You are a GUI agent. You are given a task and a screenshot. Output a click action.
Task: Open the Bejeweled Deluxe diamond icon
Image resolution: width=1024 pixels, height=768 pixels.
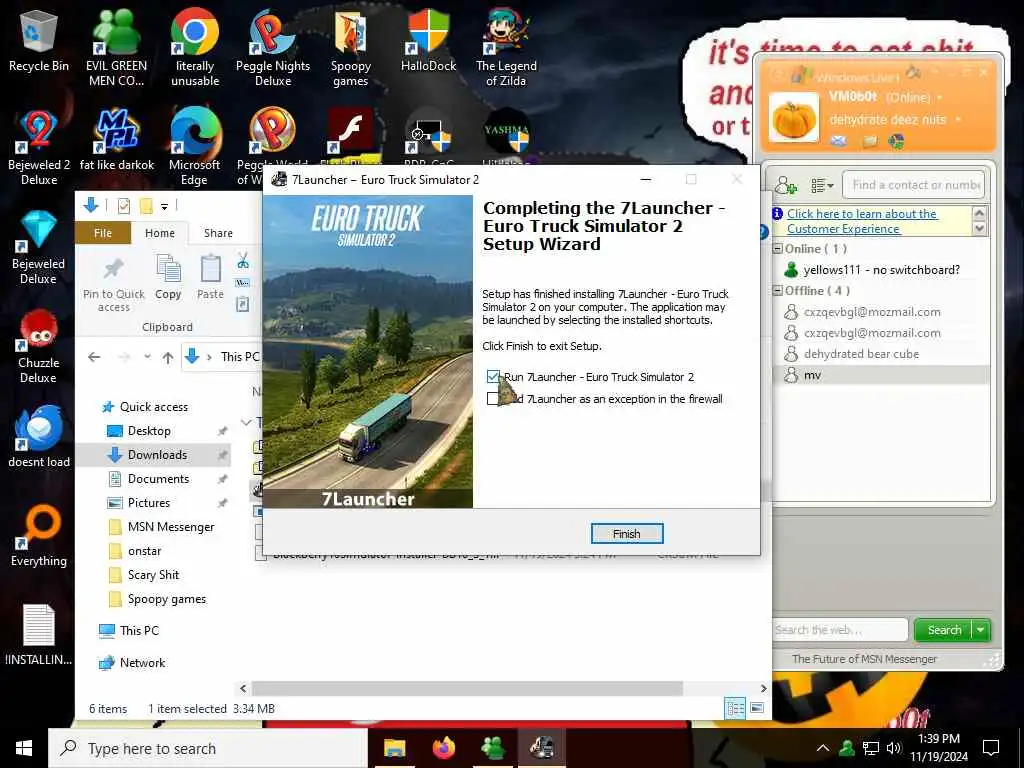[x=39, y=247]
